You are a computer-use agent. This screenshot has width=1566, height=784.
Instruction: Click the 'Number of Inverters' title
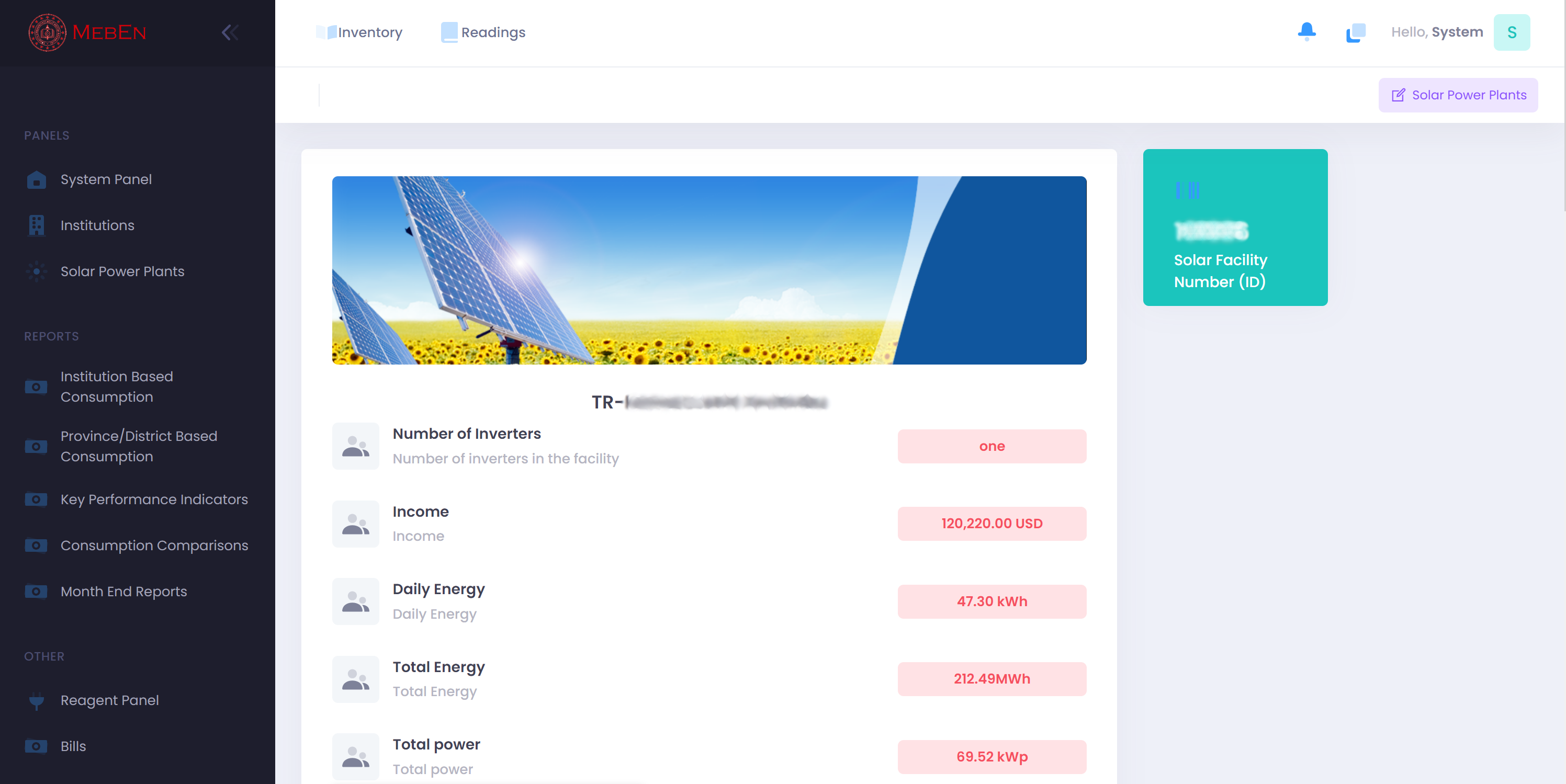point(466,434)
